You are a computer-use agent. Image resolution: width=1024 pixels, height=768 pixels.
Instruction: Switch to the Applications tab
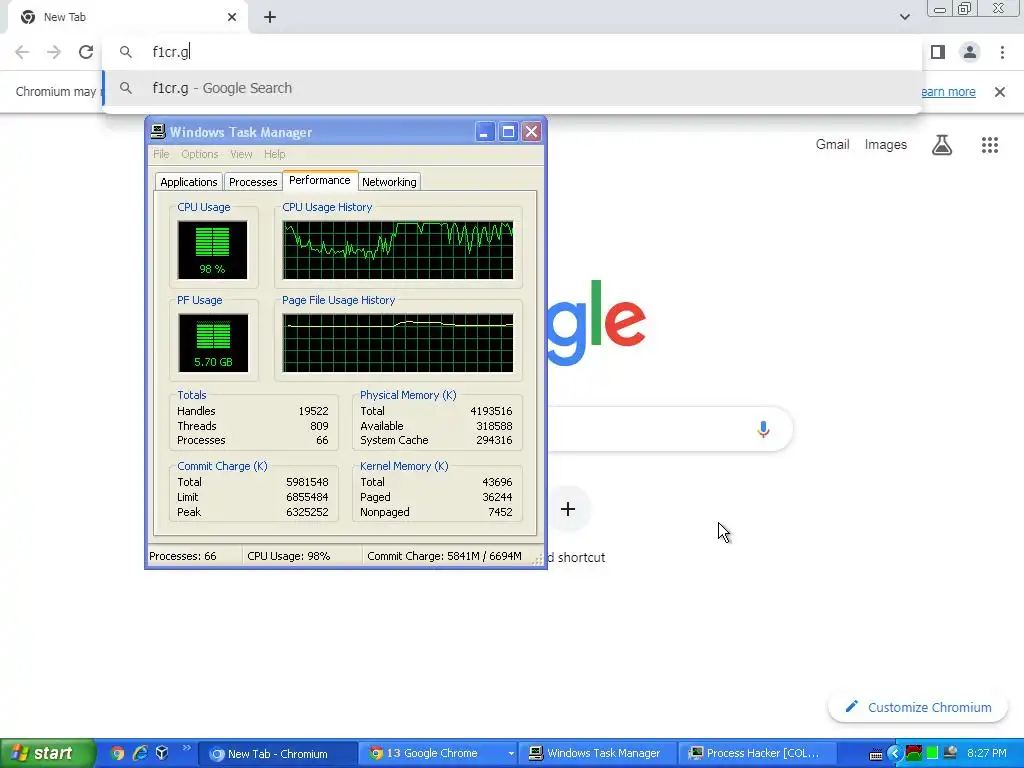pos(189,182)
